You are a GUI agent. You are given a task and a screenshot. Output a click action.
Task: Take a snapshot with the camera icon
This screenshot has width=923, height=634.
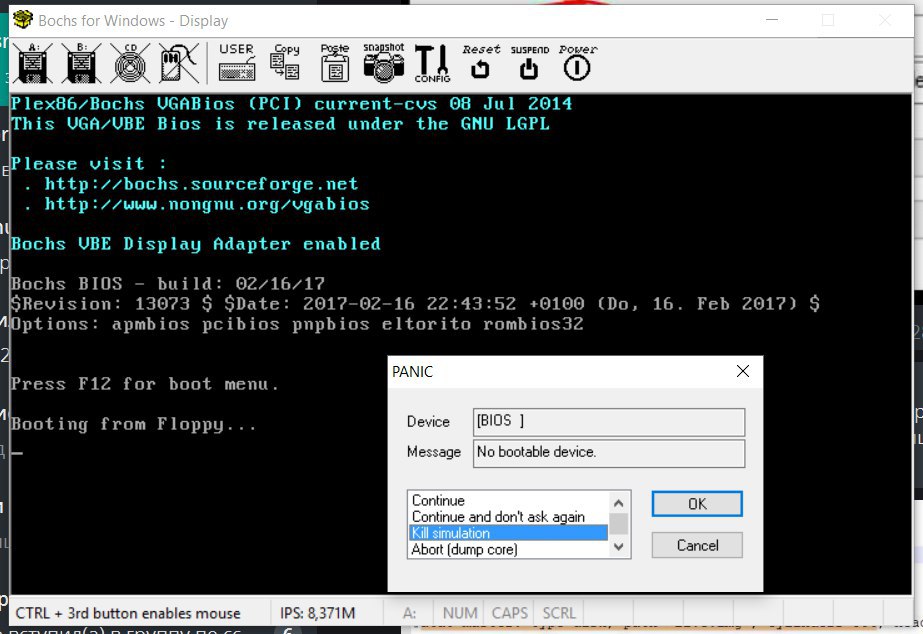pyautogui.click(x=384, y=62)
